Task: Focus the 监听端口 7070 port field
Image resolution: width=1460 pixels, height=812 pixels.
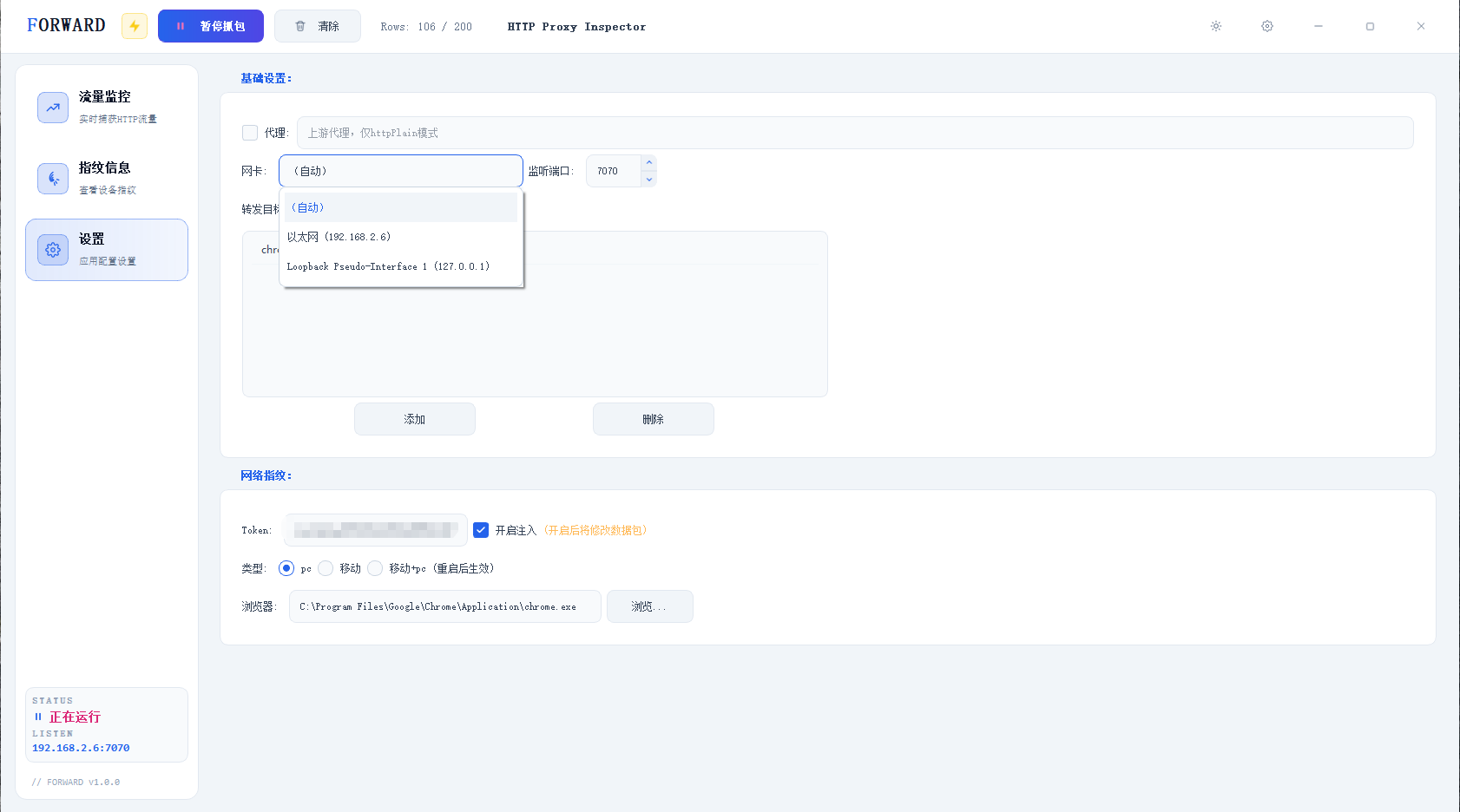Action: tap(614, 171)
